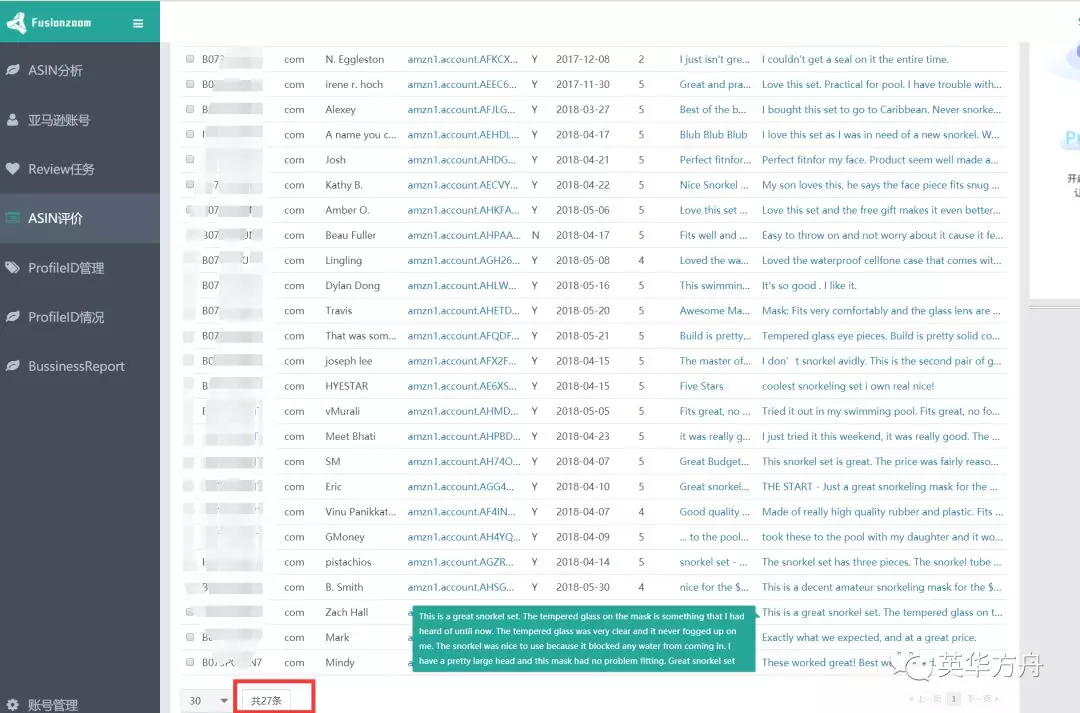The image size is (1080, 713).
Task: Click the 亚马逊账号 user icon
Action: coord(12,120)
